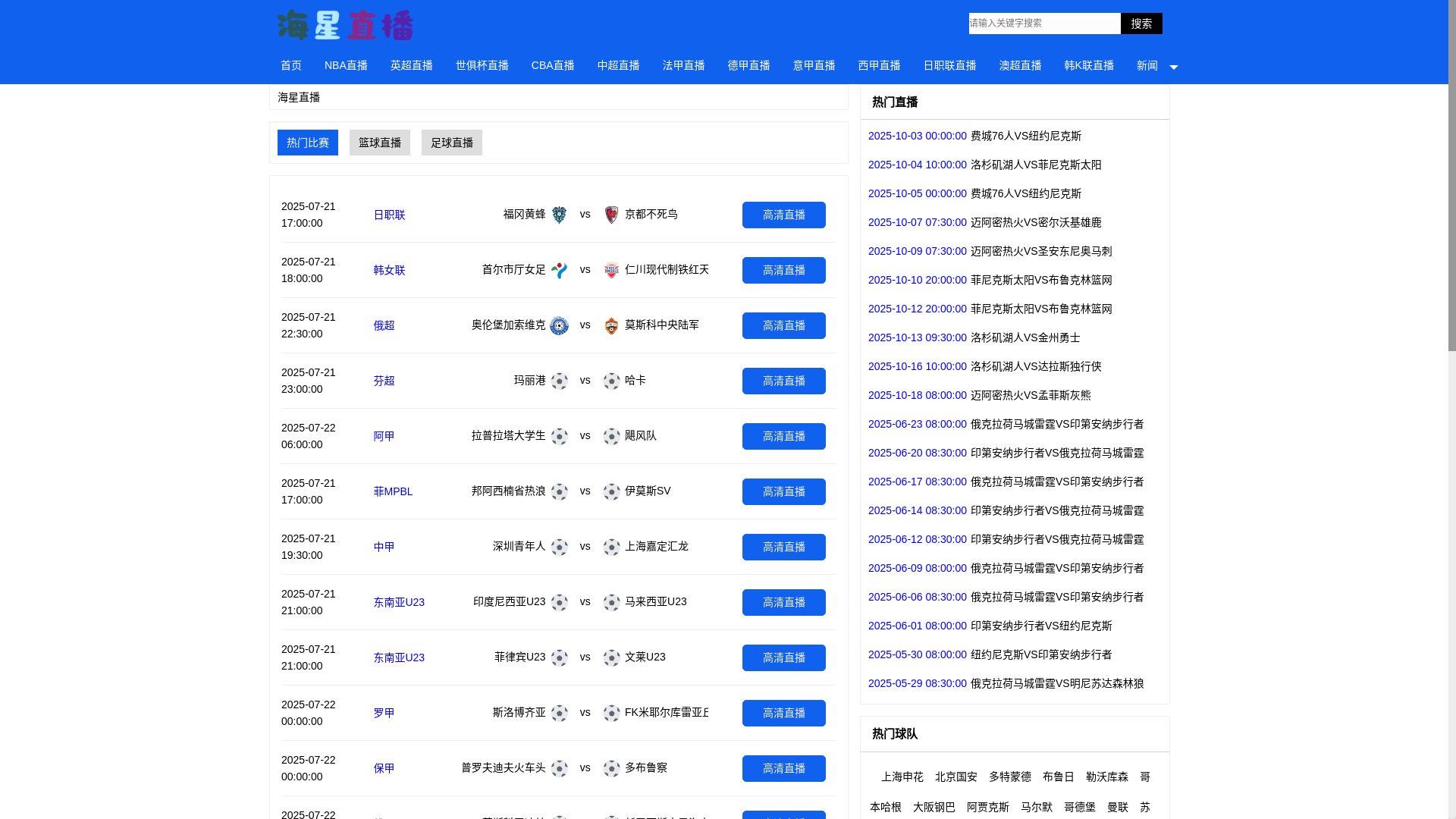Open the 日职联 league link
Screen dimensions: 1456x819
389,215
